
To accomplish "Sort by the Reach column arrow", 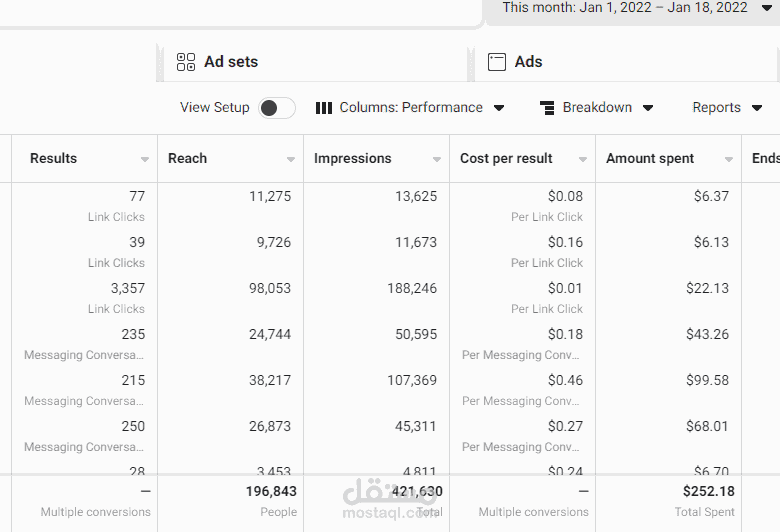I will (291, 160).
